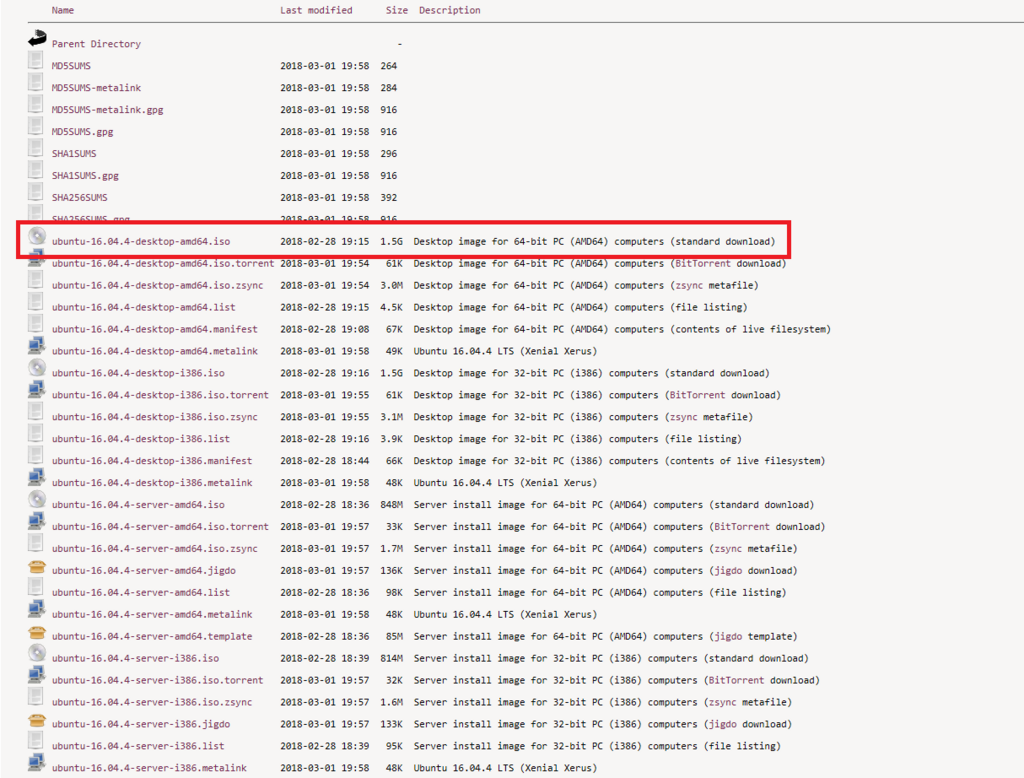Click the icon beside ubuntu-16.04.4-server-amd64.metalink
This screenshot has width=1024, height=778.
37,609
